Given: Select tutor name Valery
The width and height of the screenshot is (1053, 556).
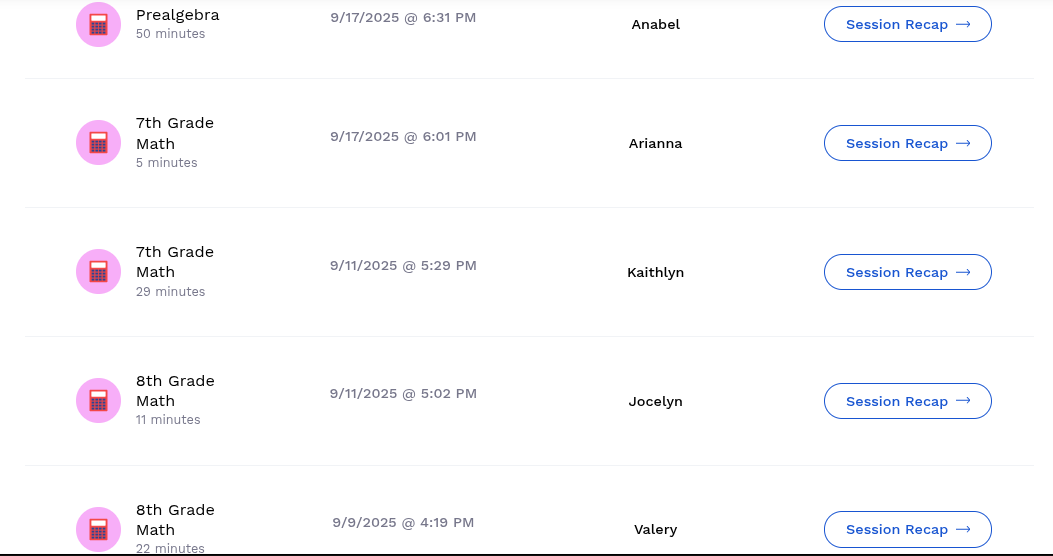Looking at the screenshot, I should (655, 529).
